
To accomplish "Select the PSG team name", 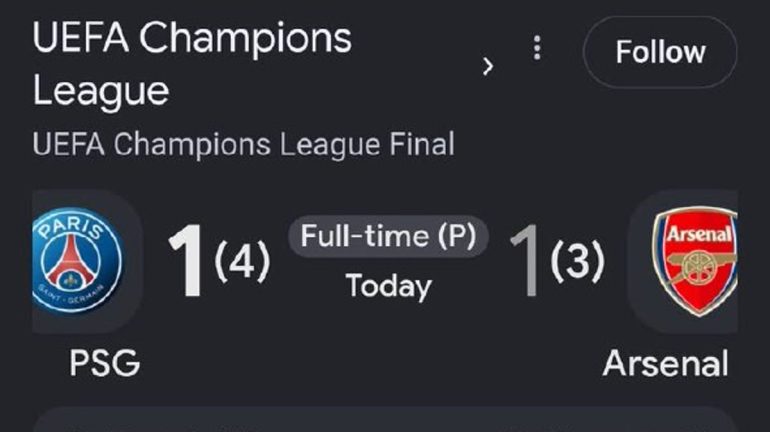I will point(105,363).
